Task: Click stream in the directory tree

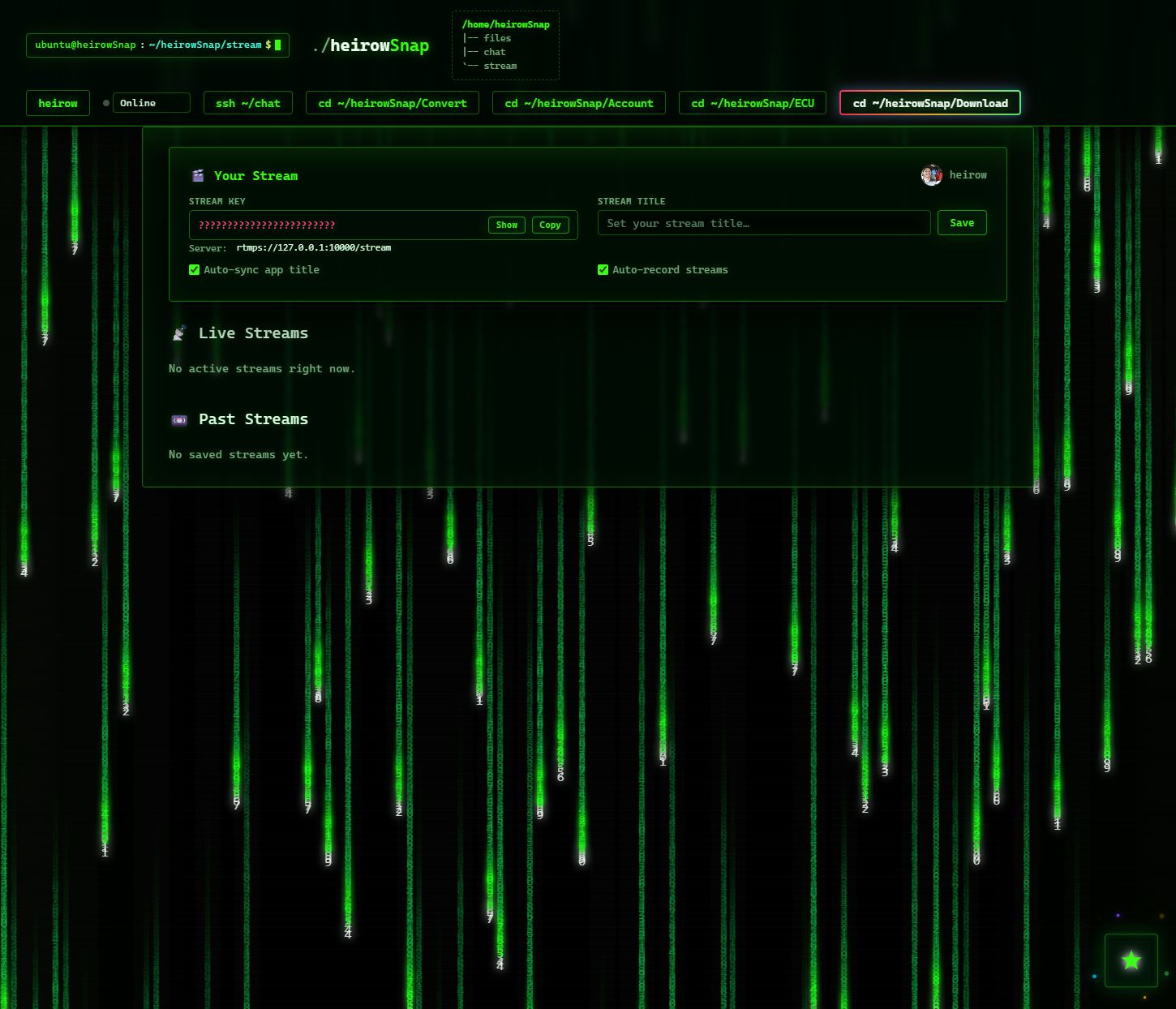Action: 500,66
